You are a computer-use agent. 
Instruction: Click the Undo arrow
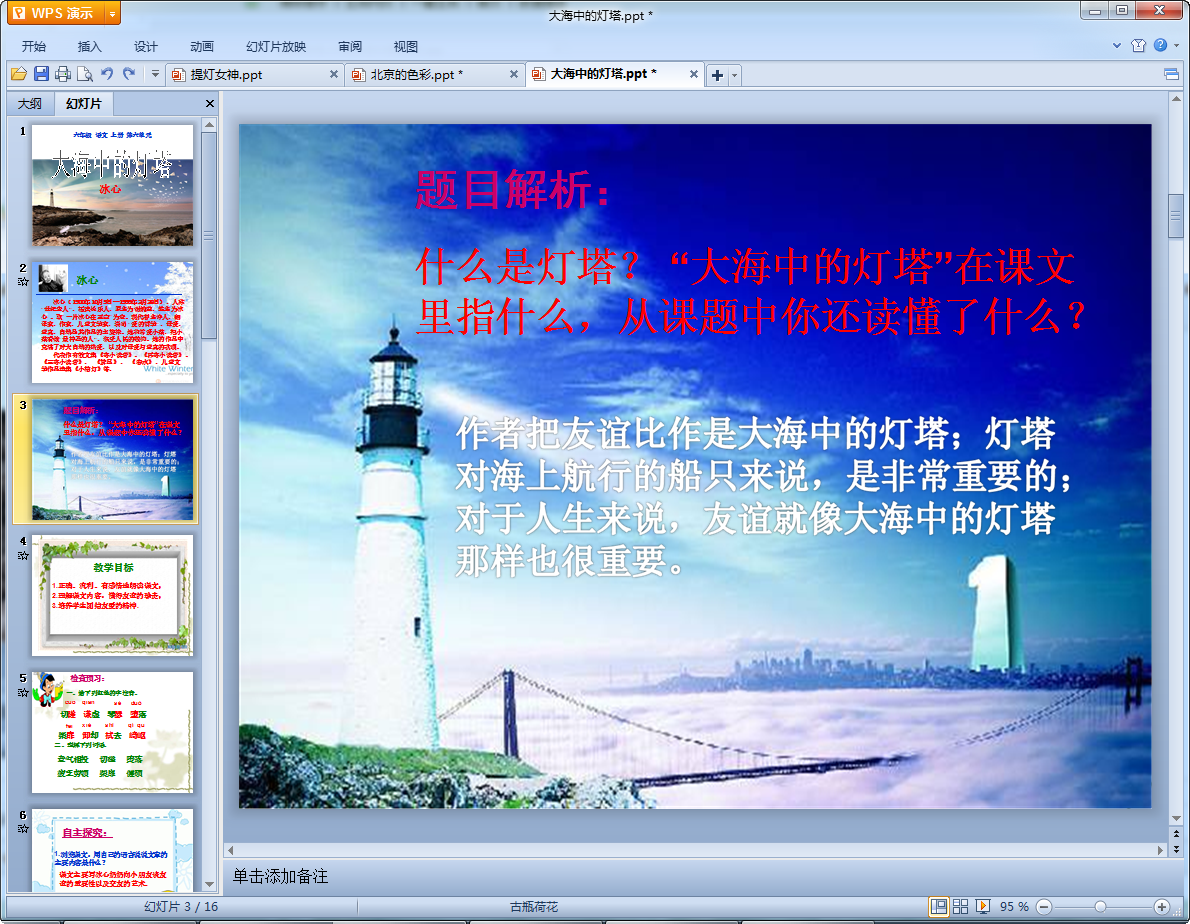click(x=107, y=74)
